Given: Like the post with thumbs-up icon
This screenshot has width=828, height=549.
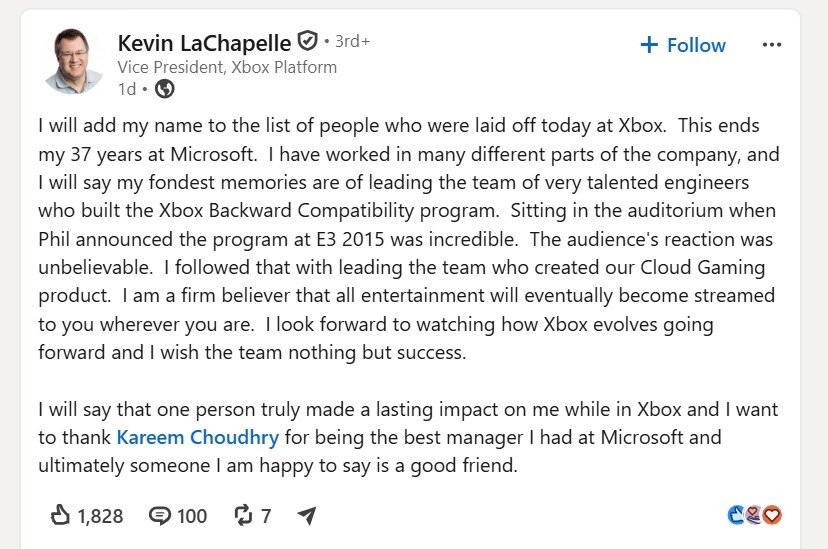Looking at the screenshot, I should (x=60, y=515).
